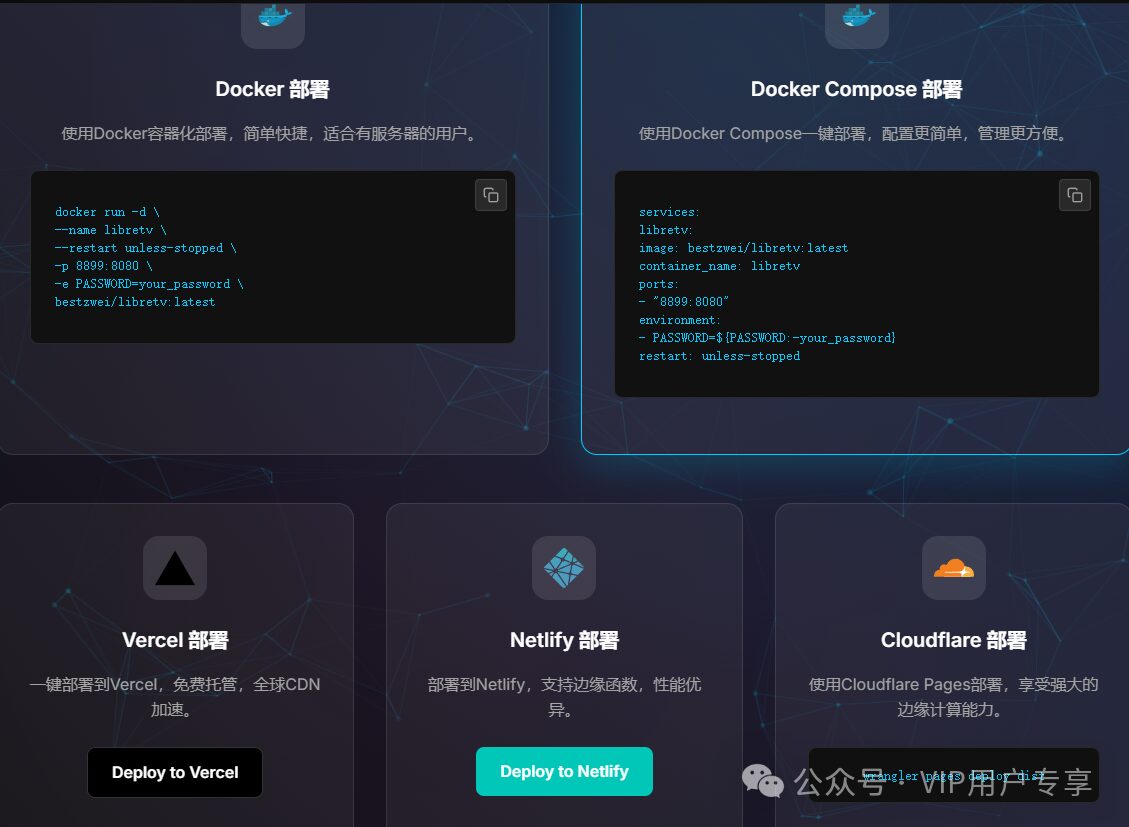This screenshot has height=827, width=1129.
Task: Click the 'ports:' line in Compose code
Action: (x=659, y=284)
